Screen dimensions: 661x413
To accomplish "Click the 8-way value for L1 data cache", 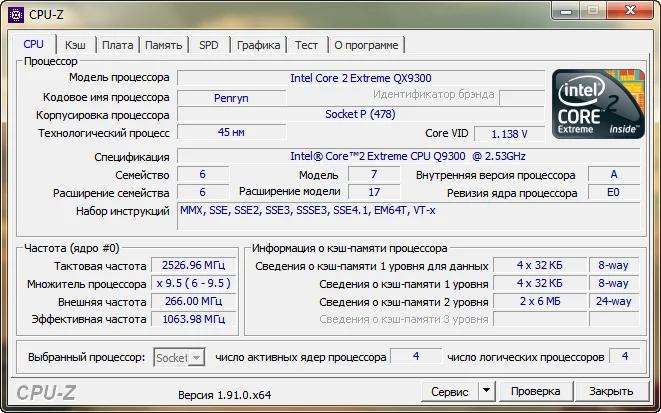I will [614, 266].
